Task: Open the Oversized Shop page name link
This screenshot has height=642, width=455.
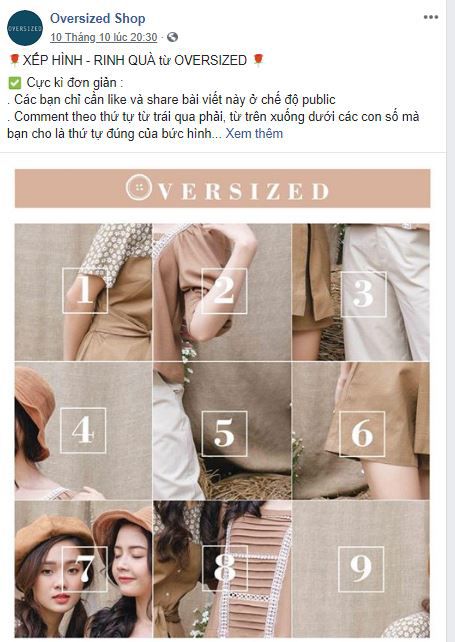Action: [x=97, y=18]
